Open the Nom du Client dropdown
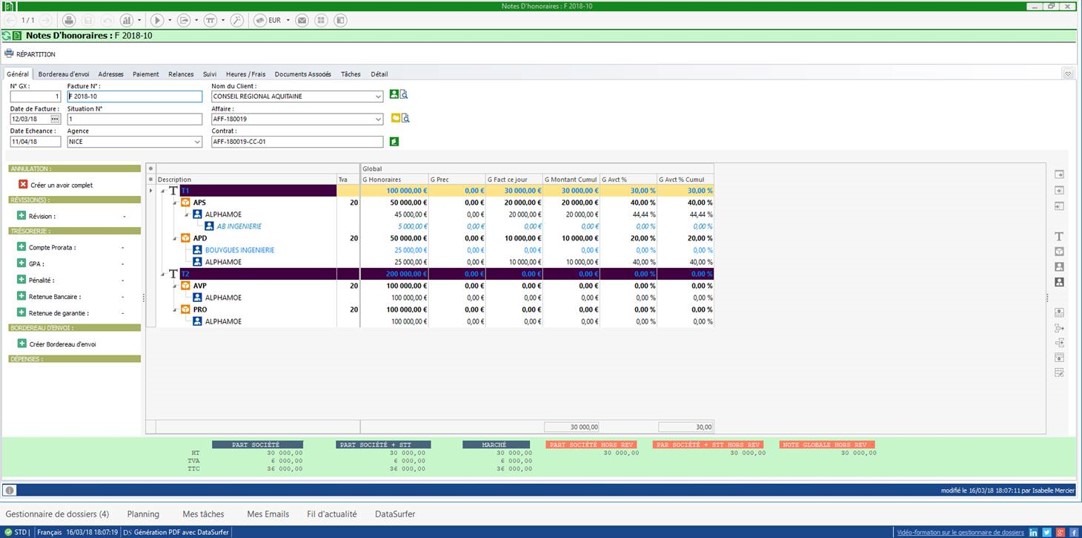The width and height of the screenshot is (1082, 538). point(378,97)
